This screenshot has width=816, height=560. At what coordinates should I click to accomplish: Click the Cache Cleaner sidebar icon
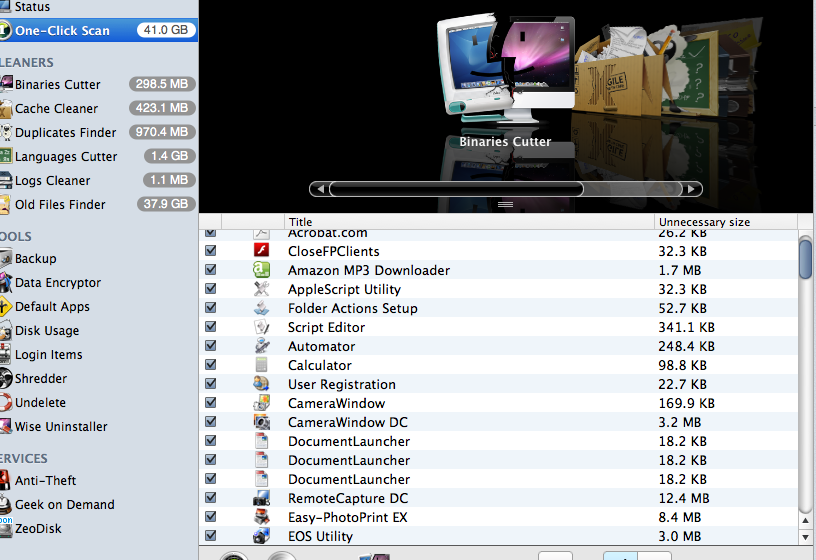tap(6, 108)
